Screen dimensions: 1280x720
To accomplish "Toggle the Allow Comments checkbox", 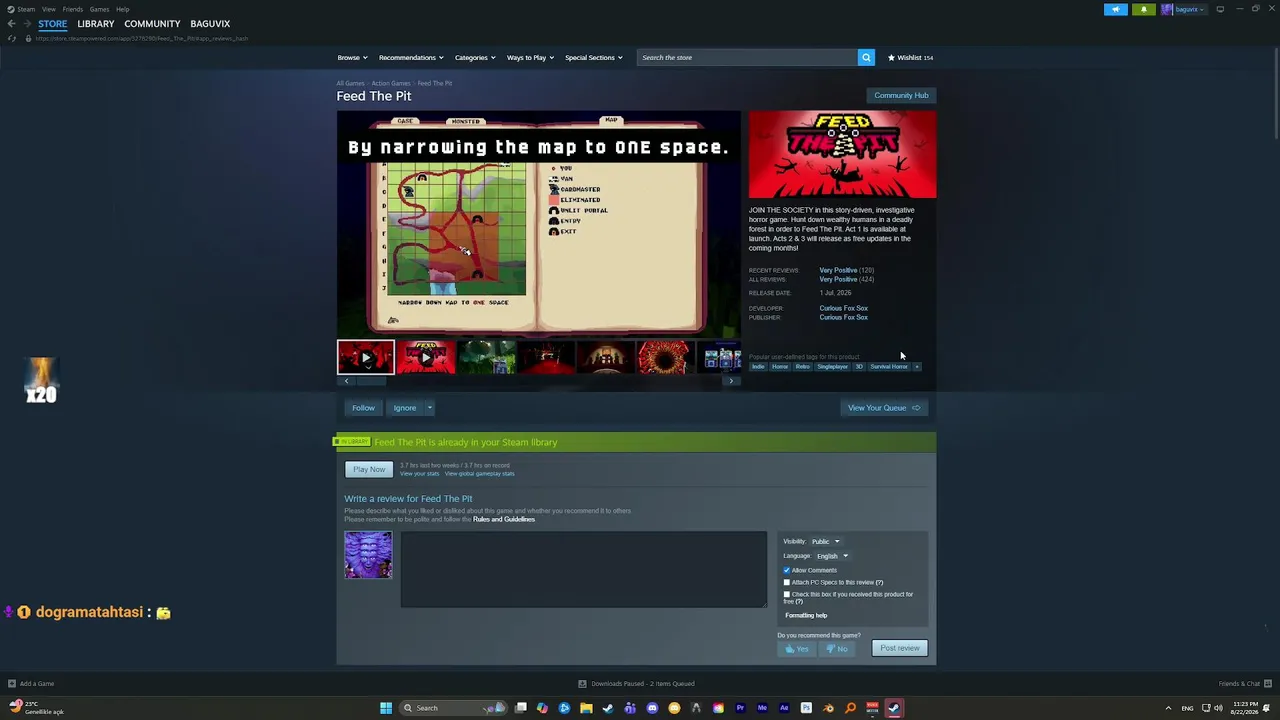I will pos(787,570).
